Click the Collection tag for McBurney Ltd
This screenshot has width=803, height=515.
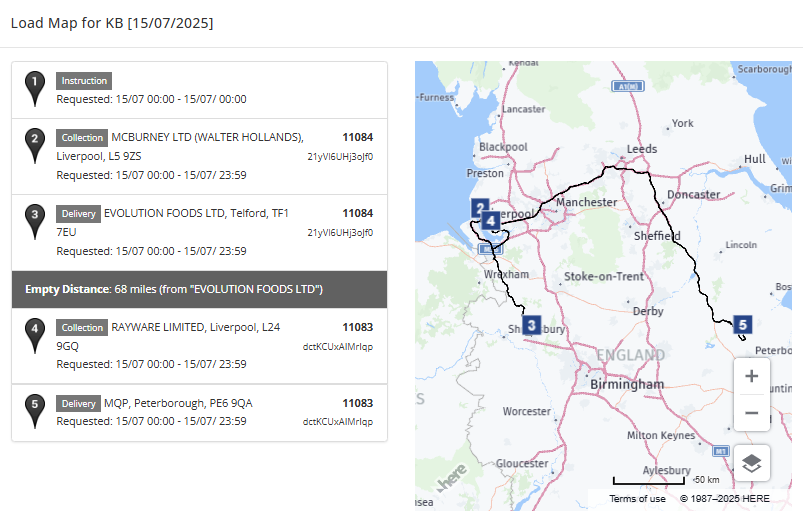[x=82, y=138]
